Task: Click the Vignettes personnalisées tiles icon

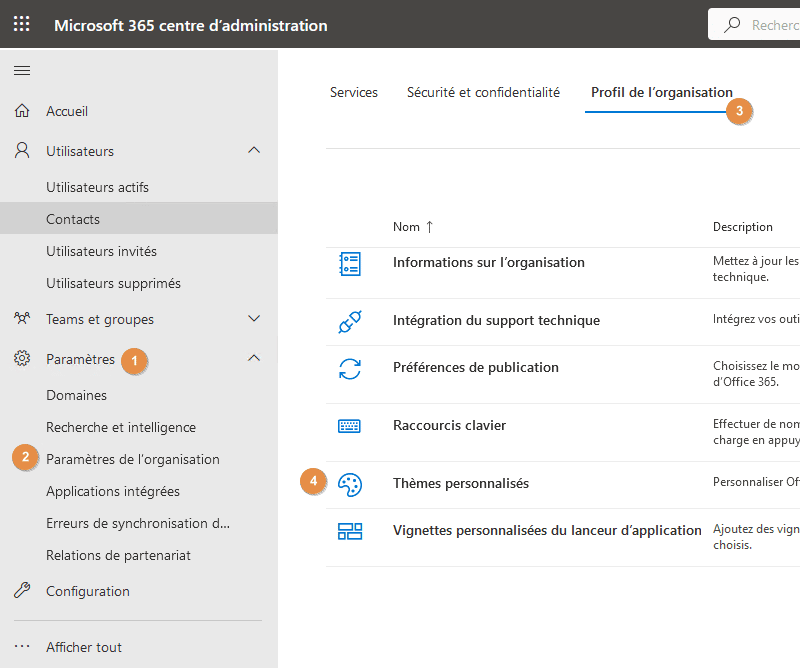Action: coord(349,531)
